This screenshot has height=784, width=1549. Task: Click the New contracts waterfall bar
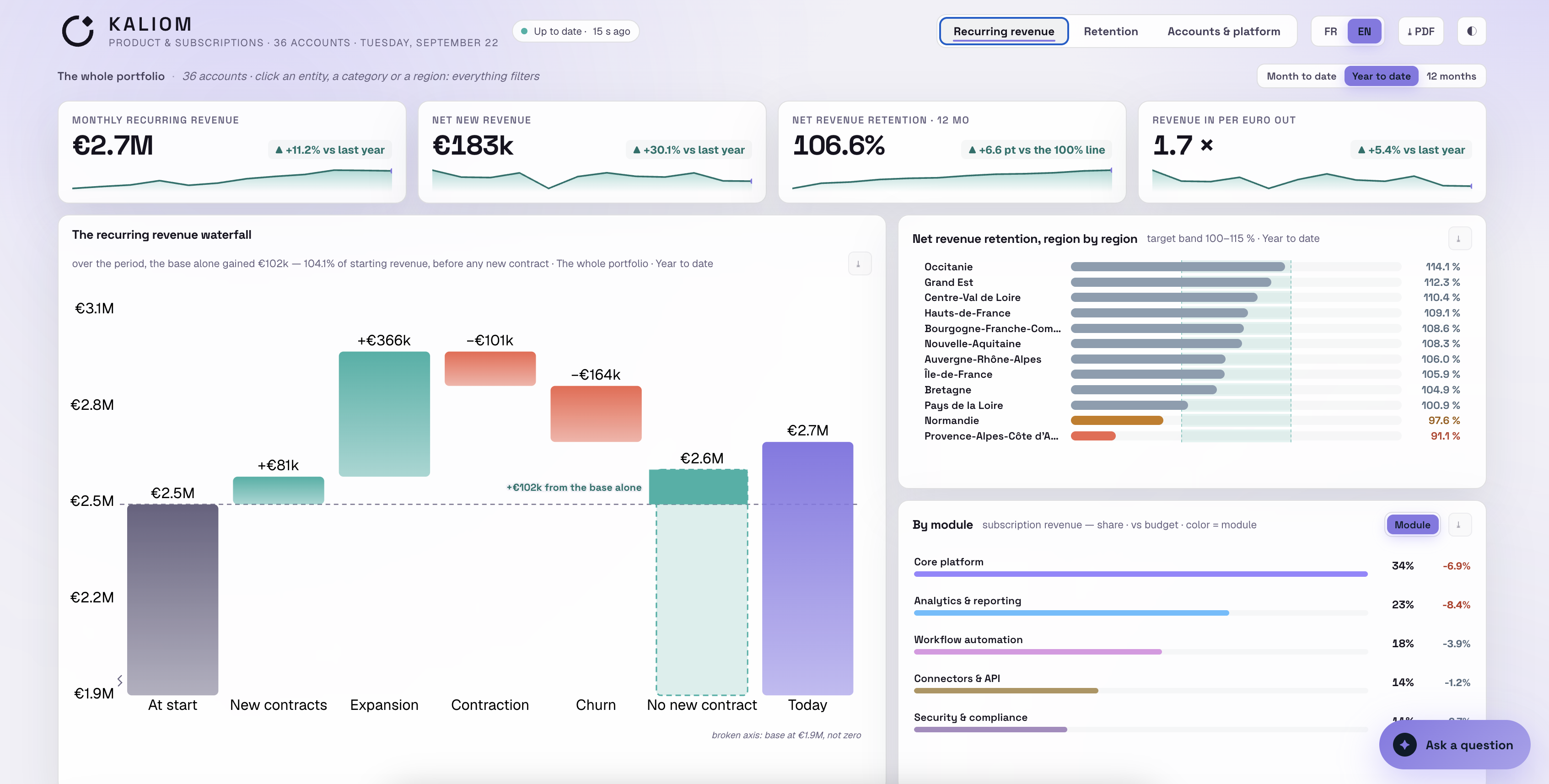coord(278,490)
